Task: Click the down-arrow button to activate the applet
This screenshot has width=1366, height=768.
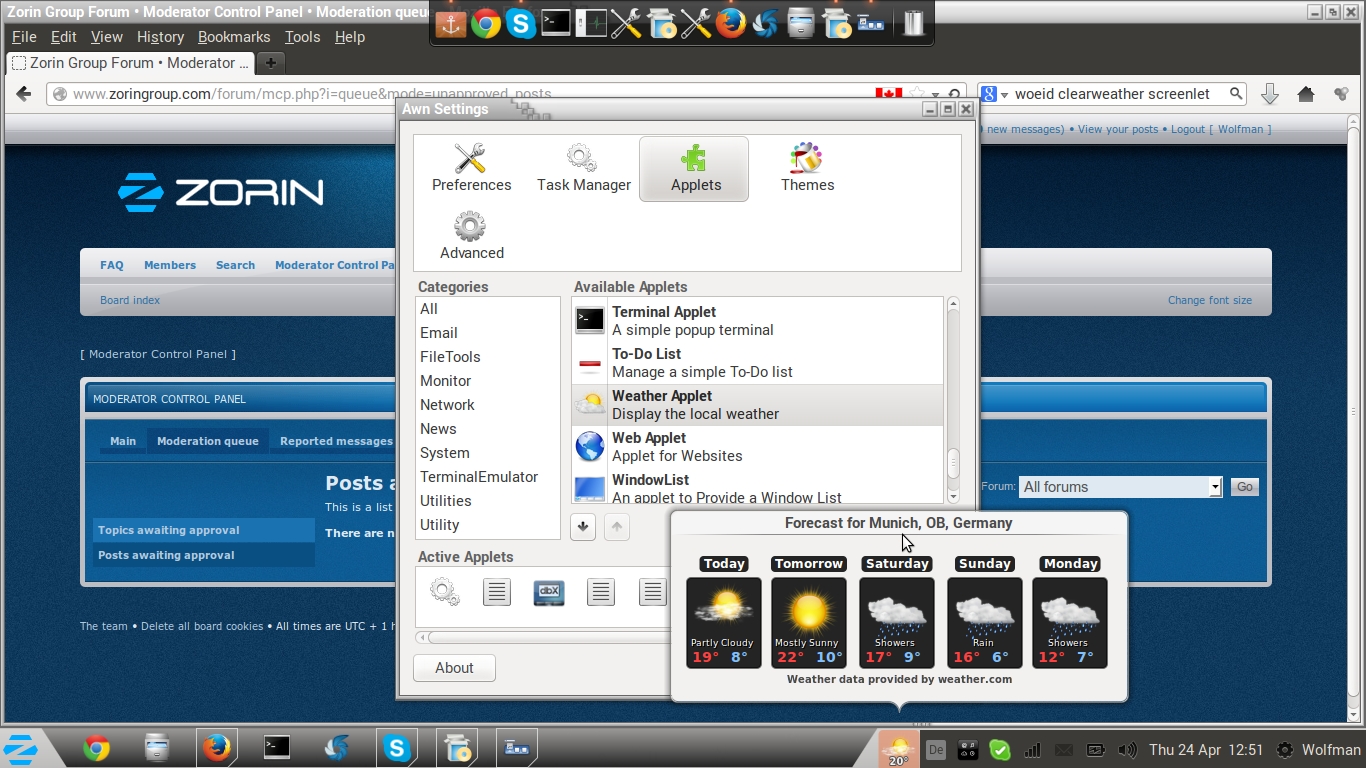Action: tap(583, 527)
